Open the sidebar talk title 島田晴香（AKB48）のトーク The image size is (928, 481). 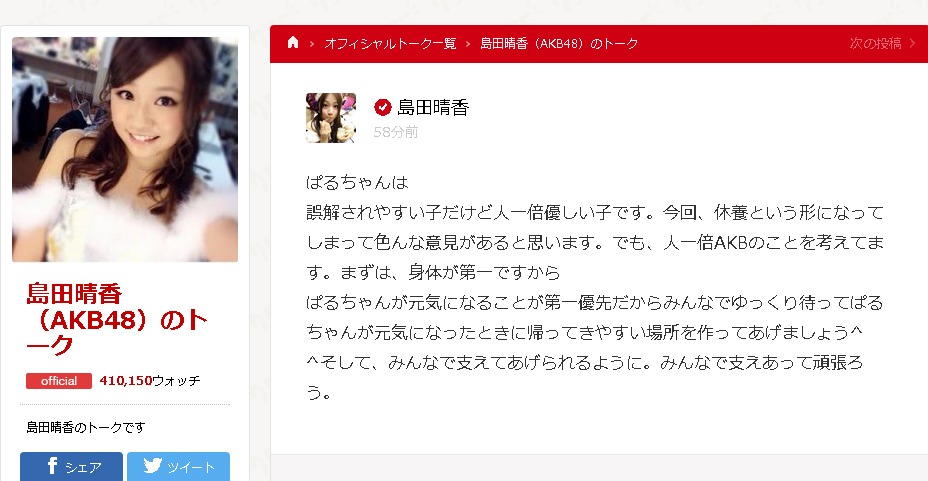click(117, 319)
